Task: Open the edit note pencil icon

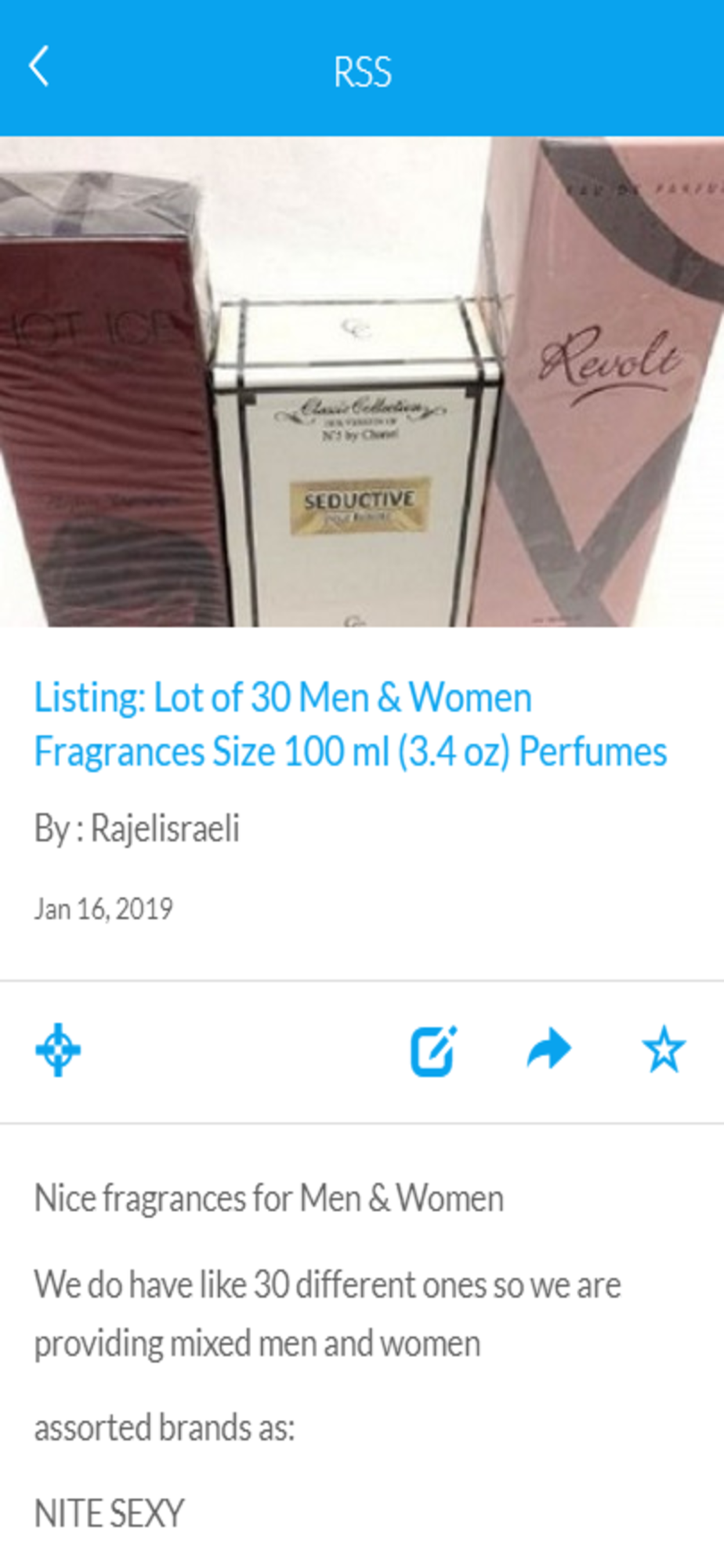Action: click(434, 1050)
